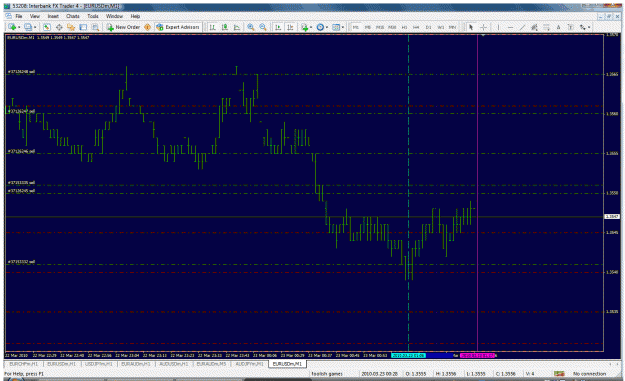Image resolution: width=625 pixels, height=381 pixels.
Task: Toggle chart shift from right edge
Action: coord(290,27)
